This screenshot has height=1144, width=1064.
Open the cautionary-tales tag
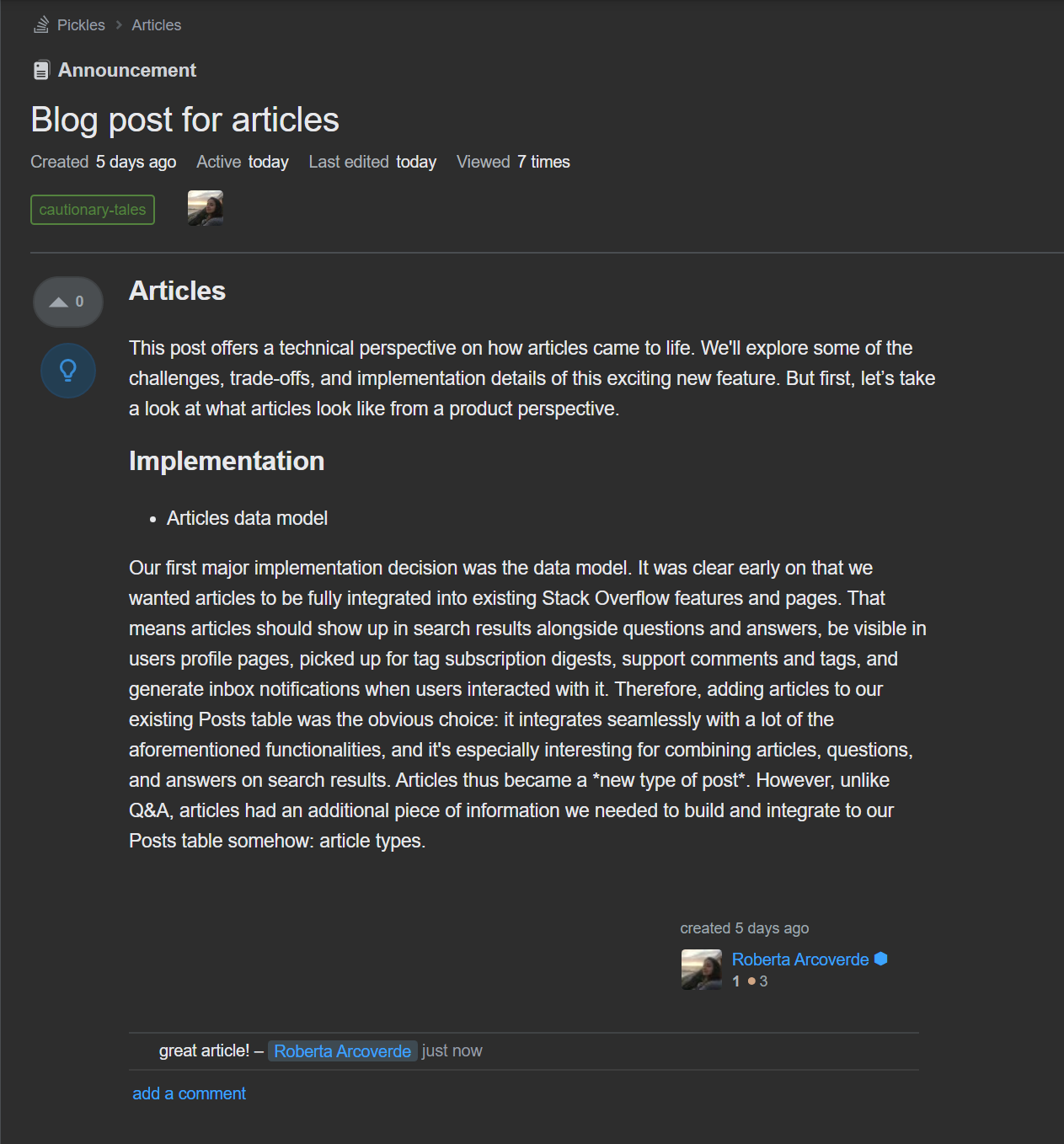pos(93,210)
